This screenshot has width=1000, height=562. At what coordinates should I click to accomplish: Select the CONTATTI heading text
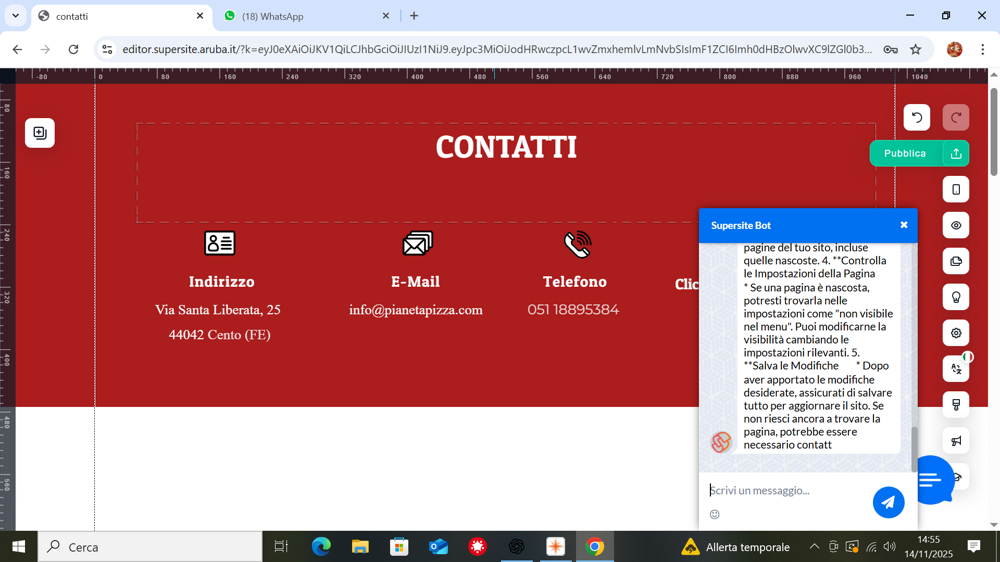[506, 148]
